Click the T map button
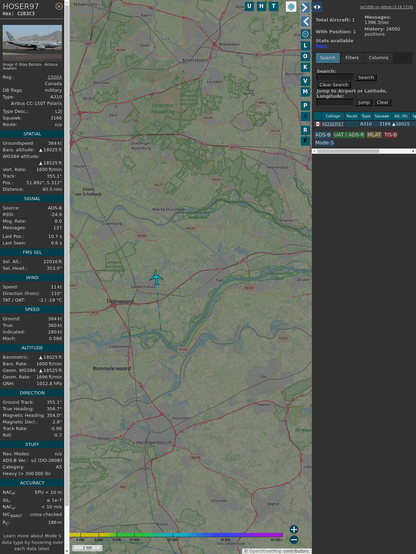The image size is (416, 554). point(273,6)
